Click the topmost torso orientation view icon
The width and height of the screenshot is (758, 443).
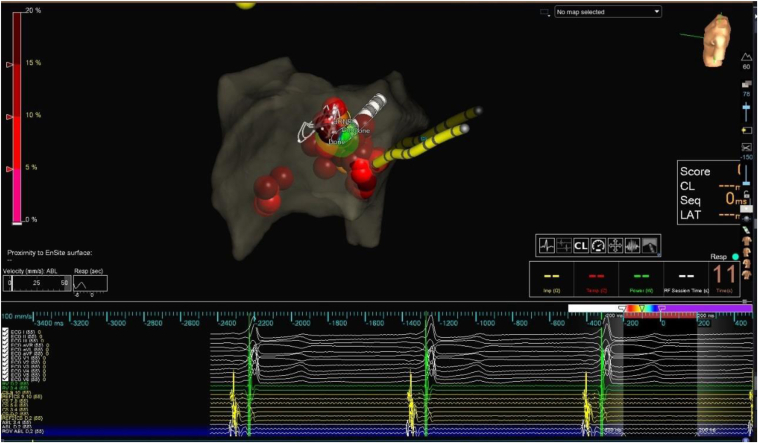click(747, 240)
